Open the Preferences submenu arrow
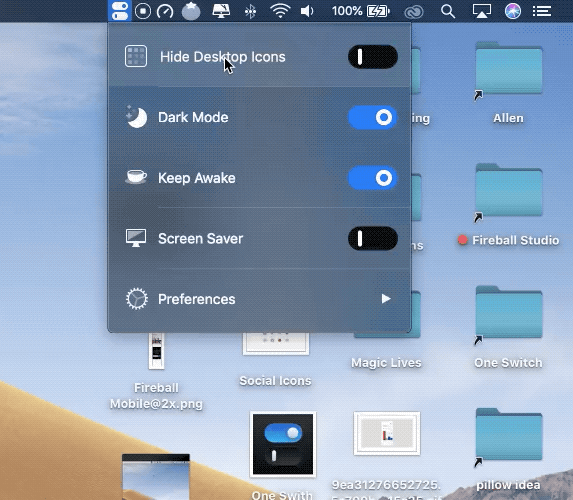The height and width of the screenshot is (500, 573). (x=386, y=299)
